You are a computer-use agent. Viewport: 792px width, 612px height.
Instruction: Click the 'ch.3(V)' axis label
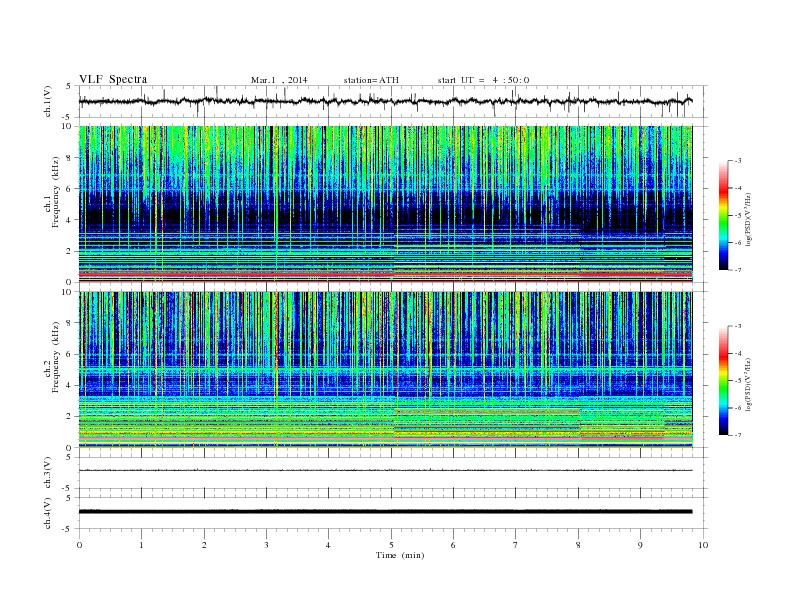tap(48, 473)
